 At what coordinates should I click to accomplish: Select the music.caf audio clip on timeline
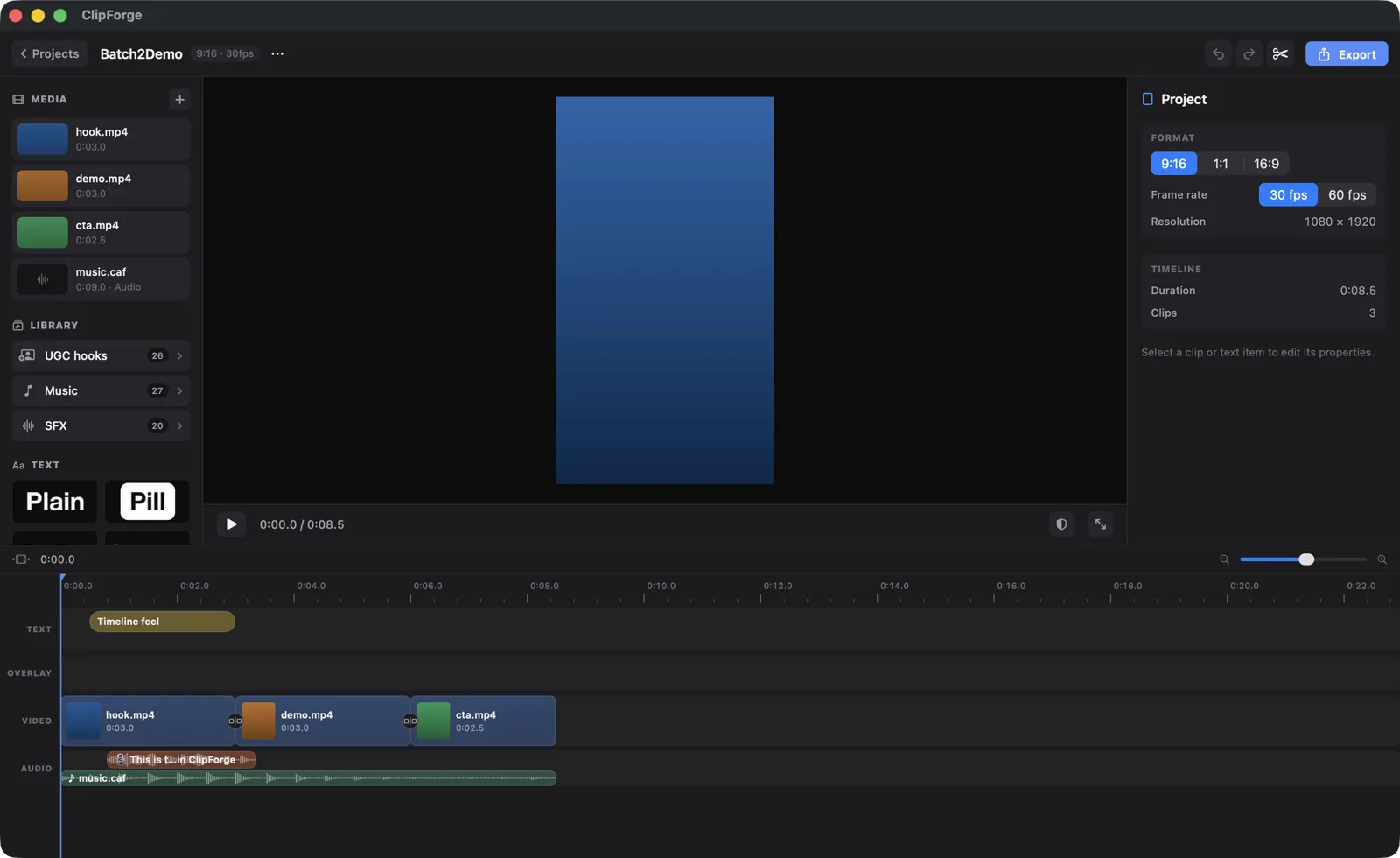tap(308, 778)
